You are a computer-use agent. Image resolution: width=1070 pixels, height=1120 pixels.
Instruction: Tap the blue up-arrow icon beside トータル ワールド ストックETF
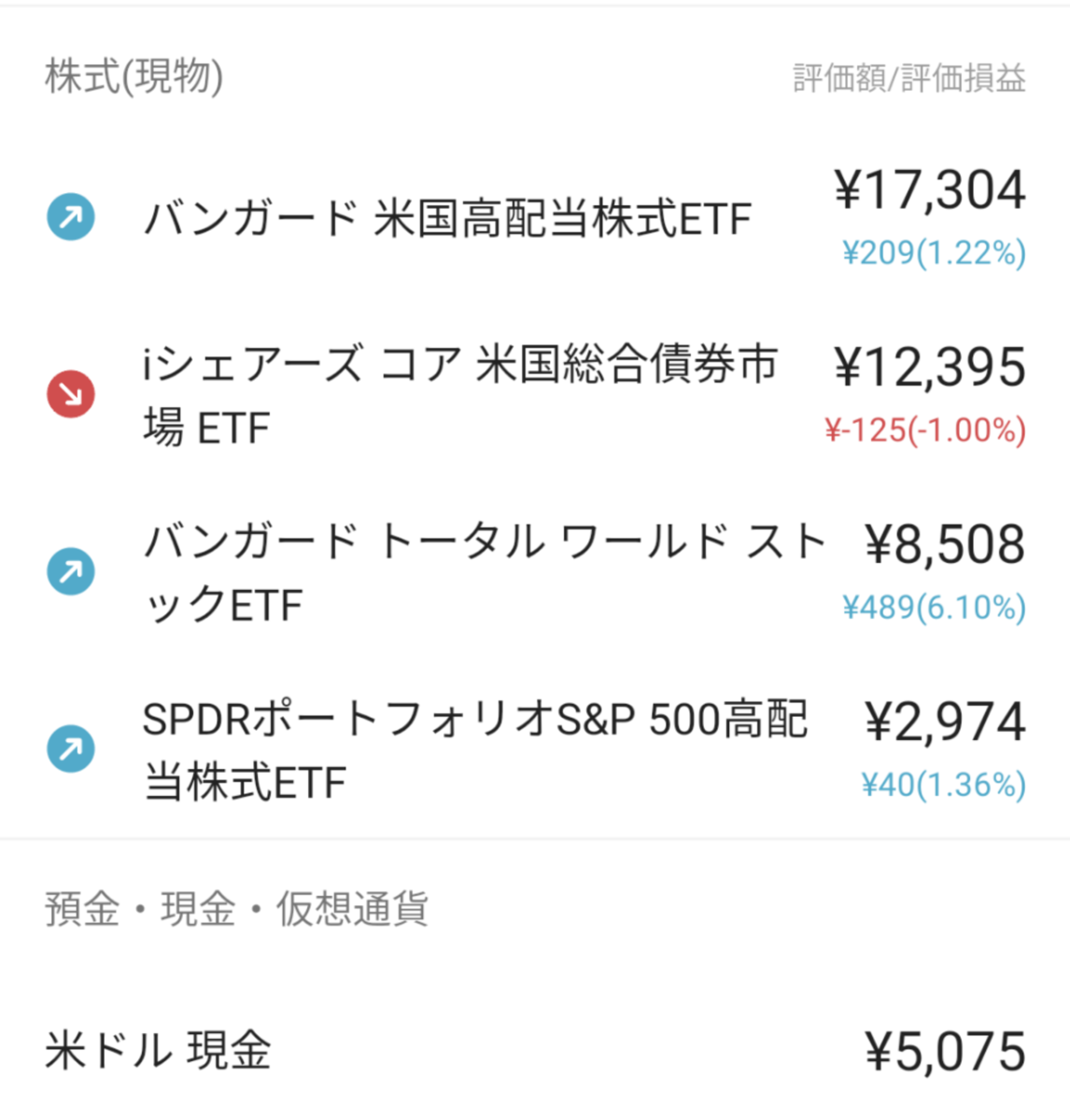(71, 571)
